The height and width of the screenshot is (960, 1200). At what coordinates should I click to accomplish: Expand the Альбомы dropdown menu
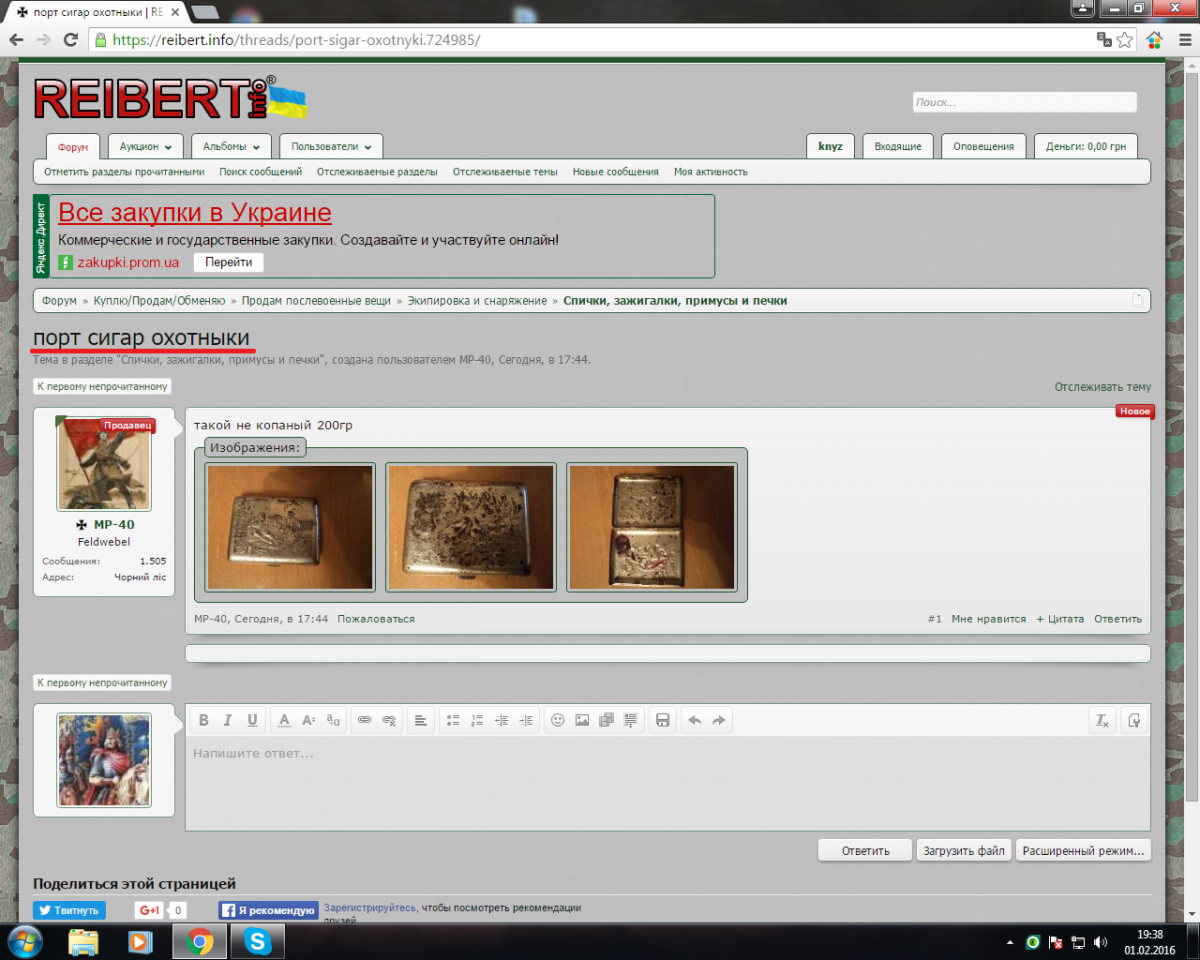[231, 146]
